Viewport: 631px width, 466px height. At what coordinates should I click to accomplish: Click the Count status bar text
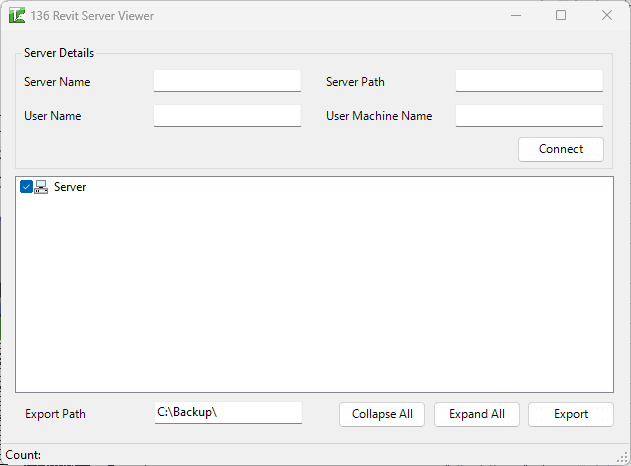pyautogui.click(x=23, y=455)
